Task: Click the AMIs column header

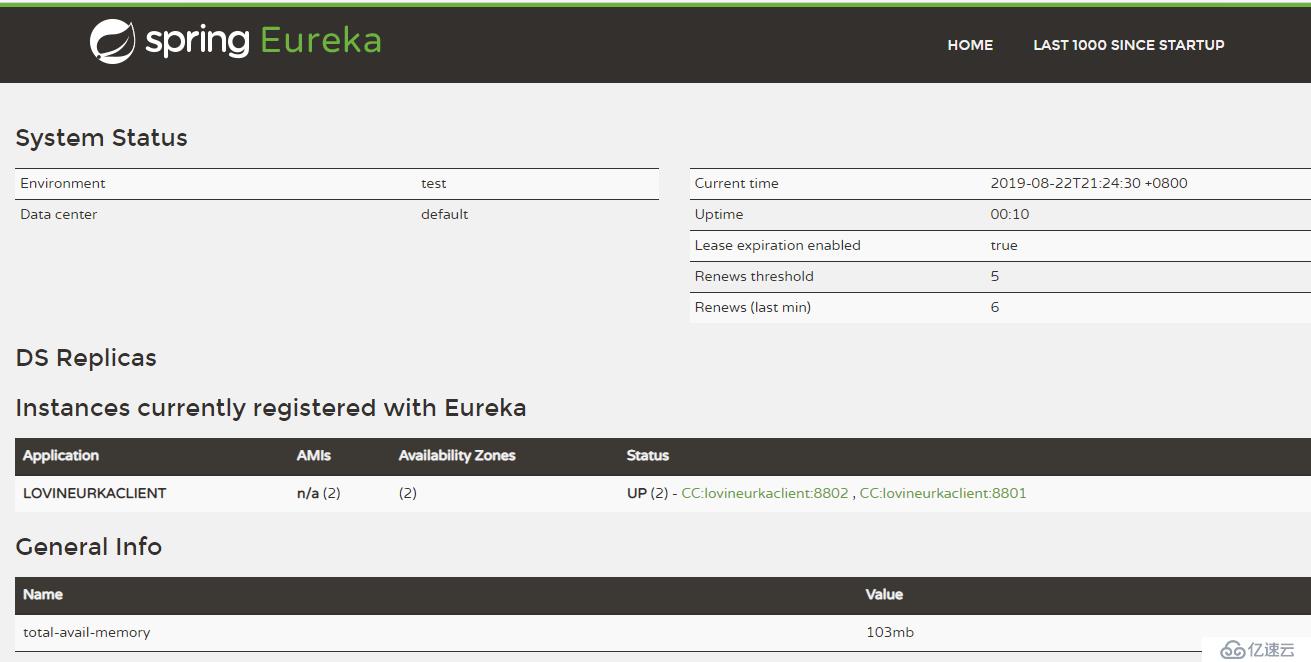Action: [x=314, y=455]
